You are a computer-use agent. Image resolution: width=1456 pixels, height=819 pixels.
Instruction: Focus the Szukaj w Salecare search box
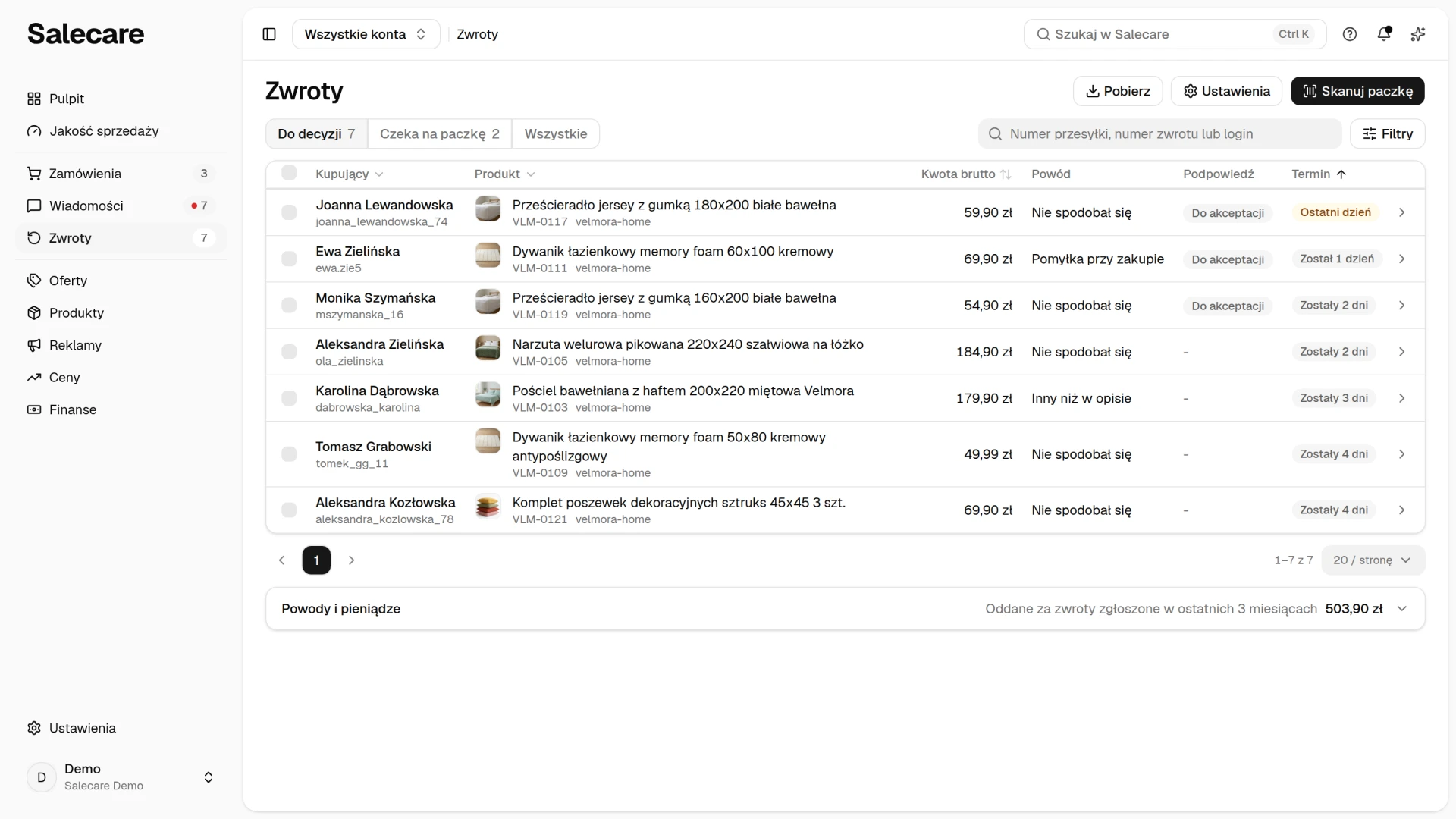click(x=1175, y=34)
